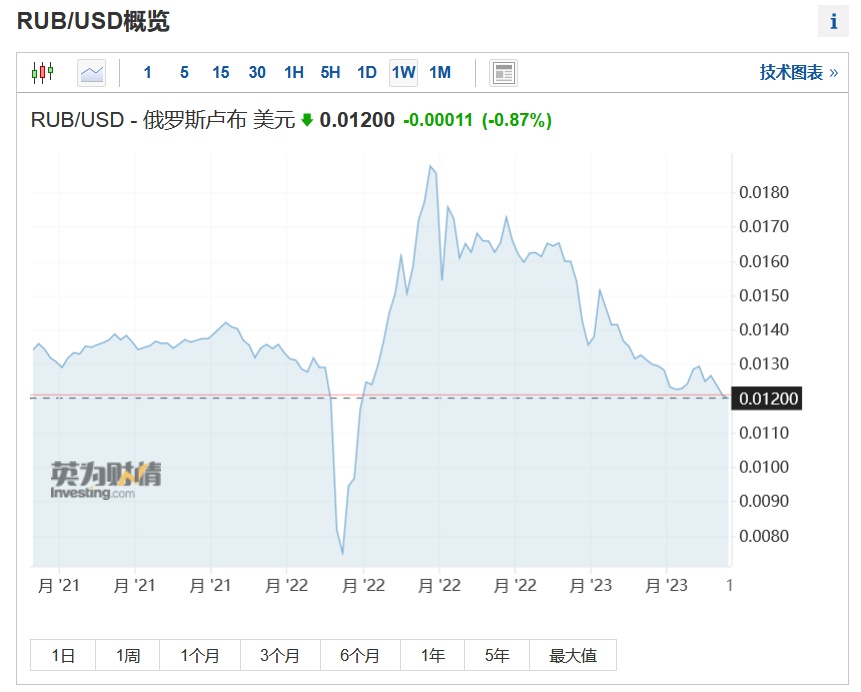This screenshot has width=861, height=692.
Task: Click the info icon beside RUB/USD overview
Action: pos(833,21)
